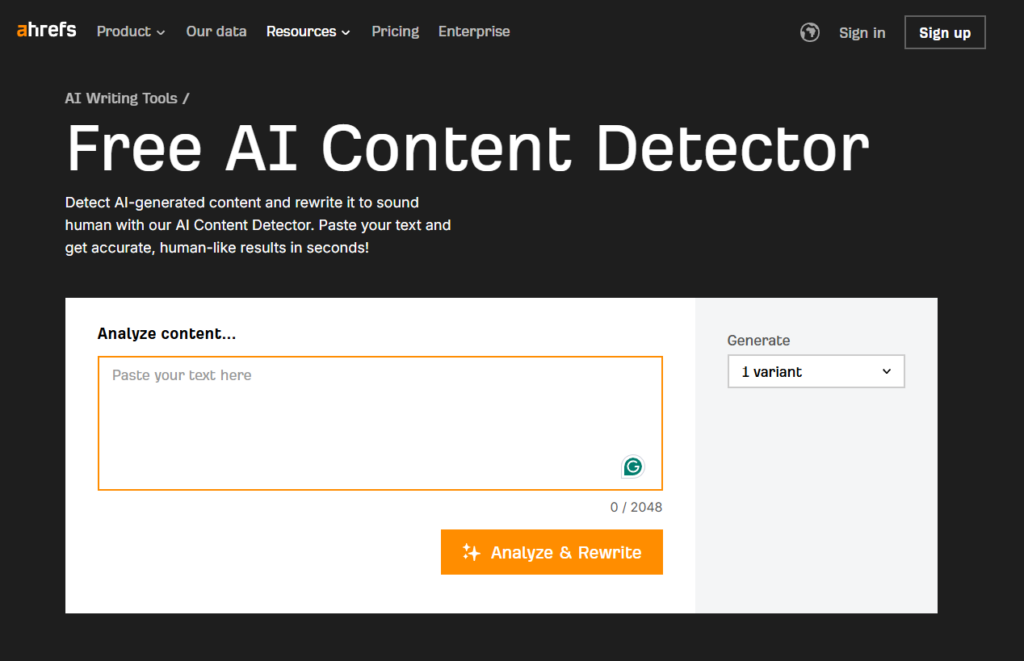Screen dimensions: 1024x661
Task: Follow the AI Writing Tools breadcrumb
Action: click(x=121, y=98)
